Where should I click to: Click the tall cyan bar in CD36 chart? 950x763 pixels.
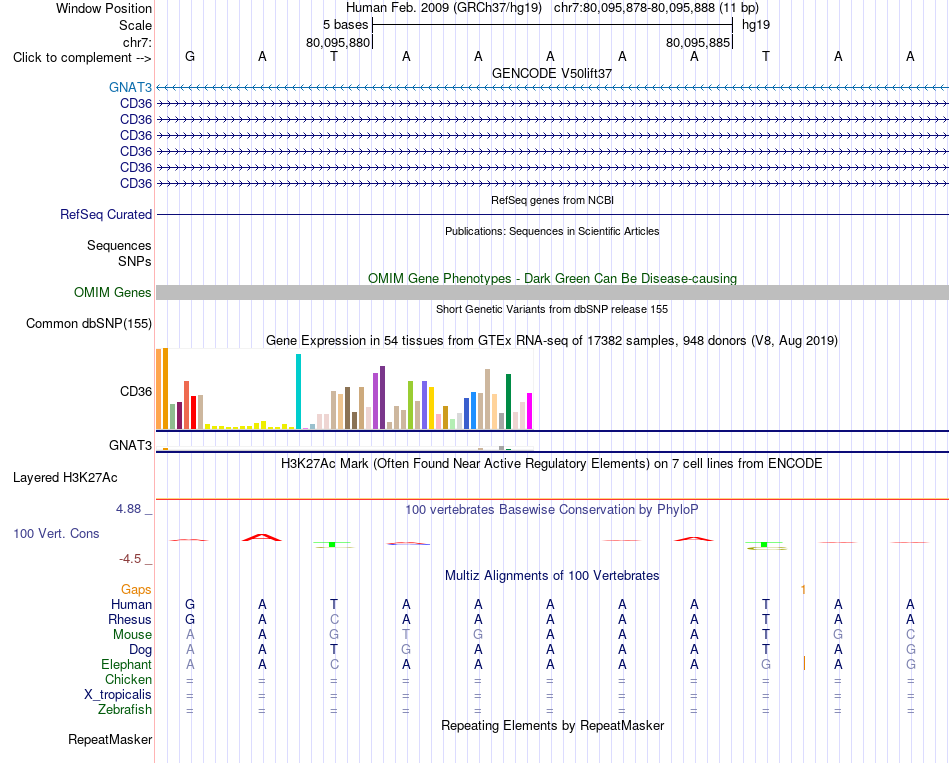(298, 391)
